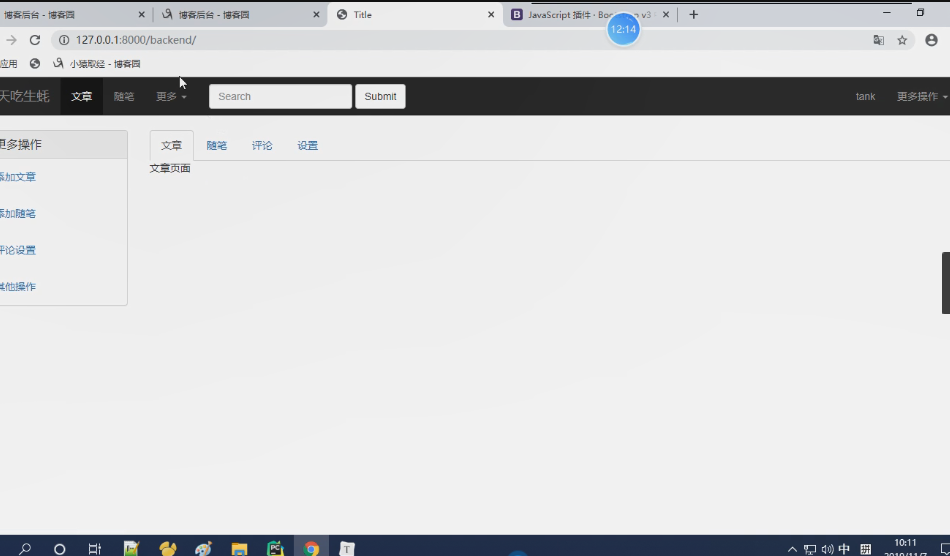The image size is (950, 556).
Task: Switch to the JavaScript 插件 Bootstrap tab
Action: pyautogui.click(x=589, y=15)
